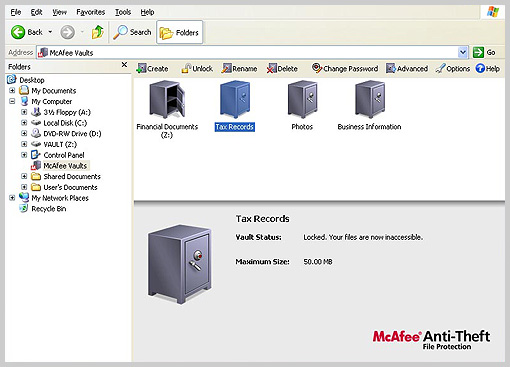
Task: Open the Help menu
Action: point(147,12)
